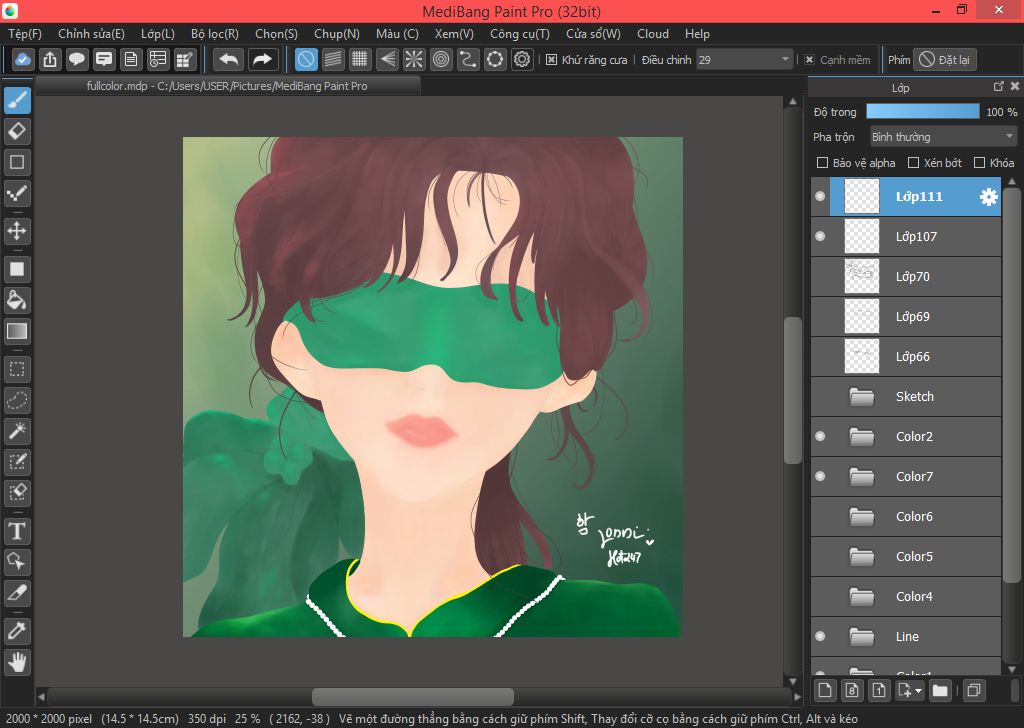Open the Công cụ(T) menu
Image resolution: width=1024 pixels, height=728 pixels.
coord(520,34)
